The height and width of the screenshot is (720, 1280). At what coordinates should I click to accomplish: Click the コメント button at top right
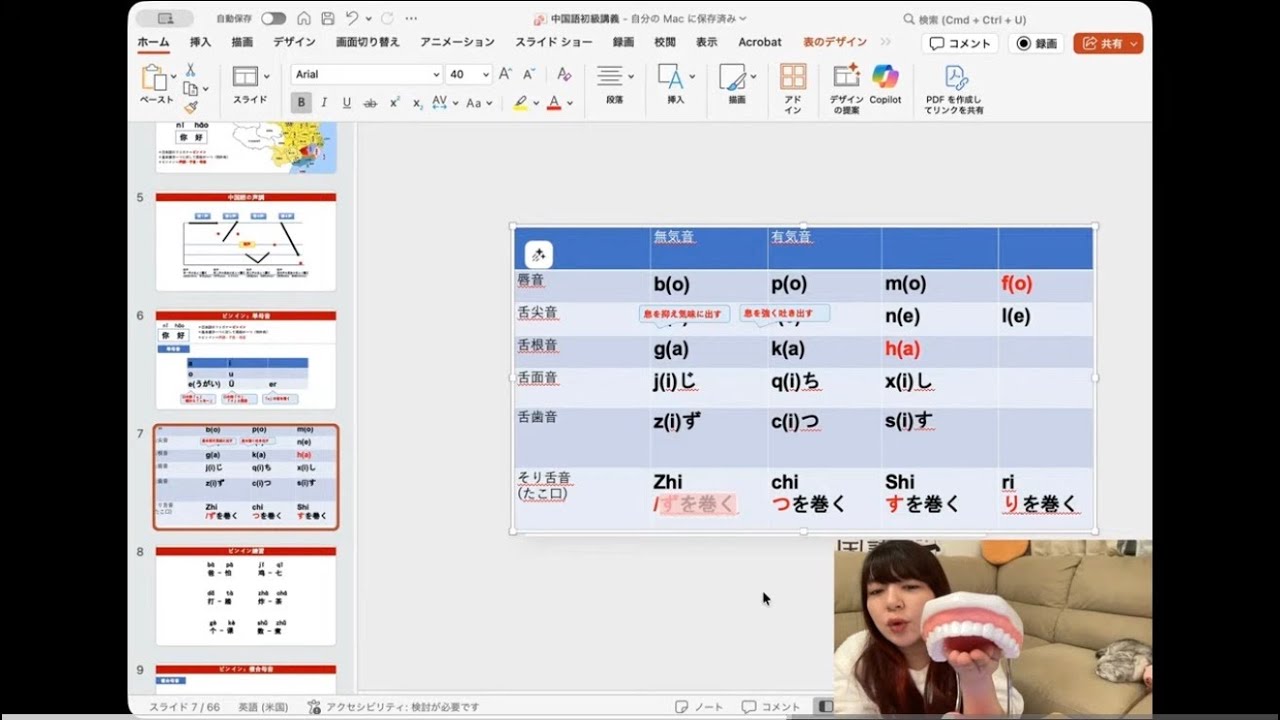[960, 43]
